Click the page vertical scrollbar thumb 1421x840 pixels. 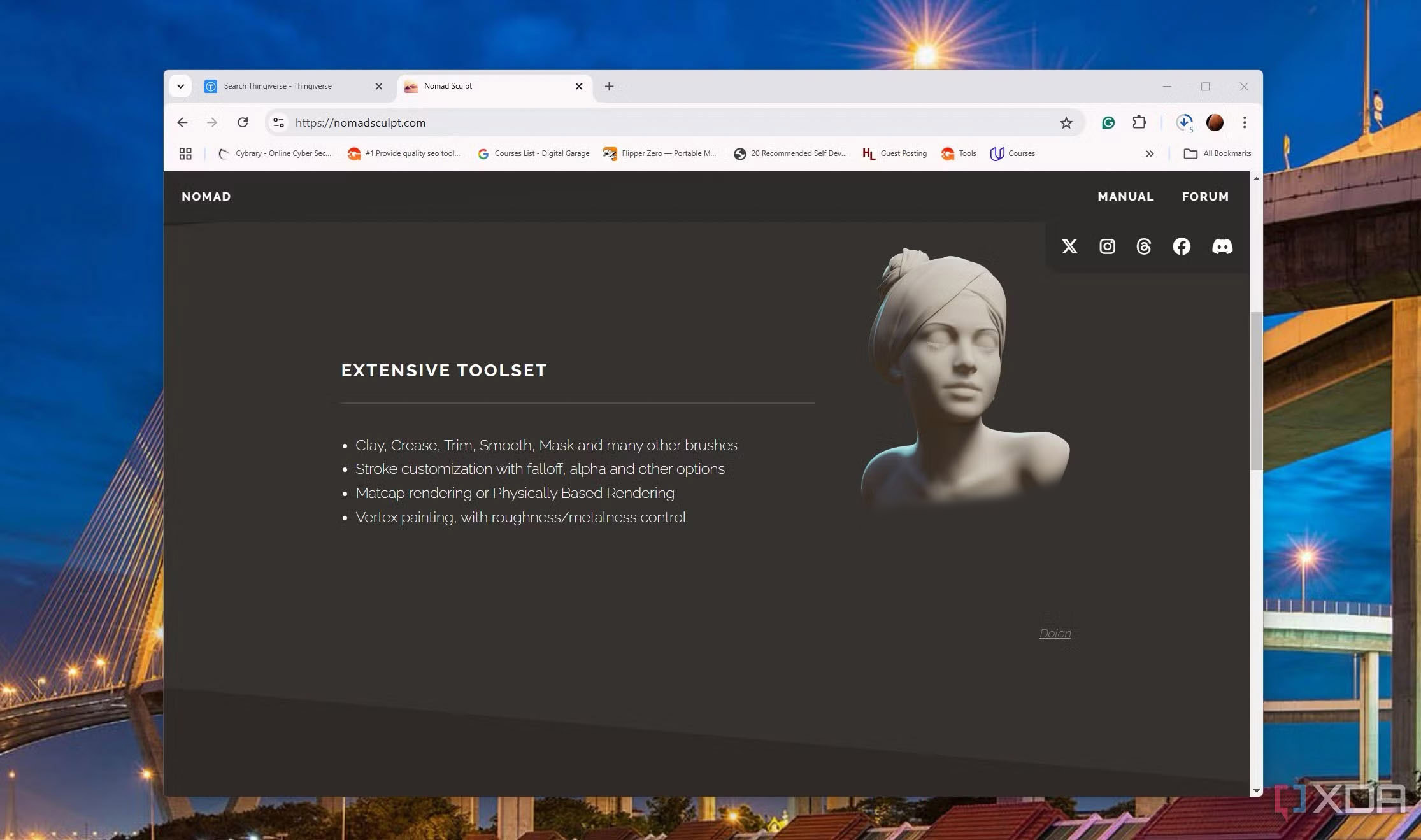[x=1256, y=390]
